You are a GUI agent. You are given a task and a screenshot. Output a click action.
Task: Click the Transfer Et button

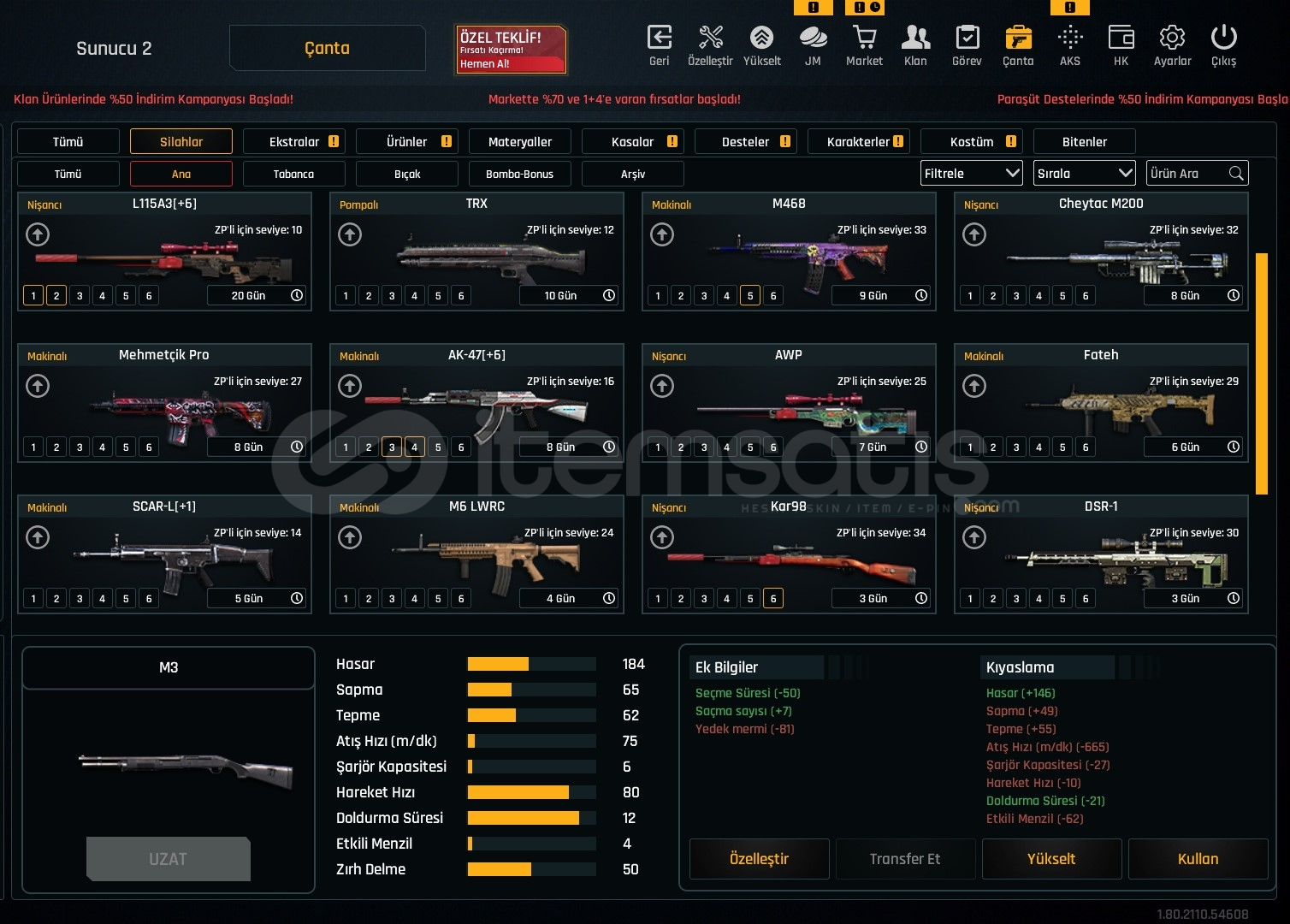pyautogui.click(x=905, y=859)
